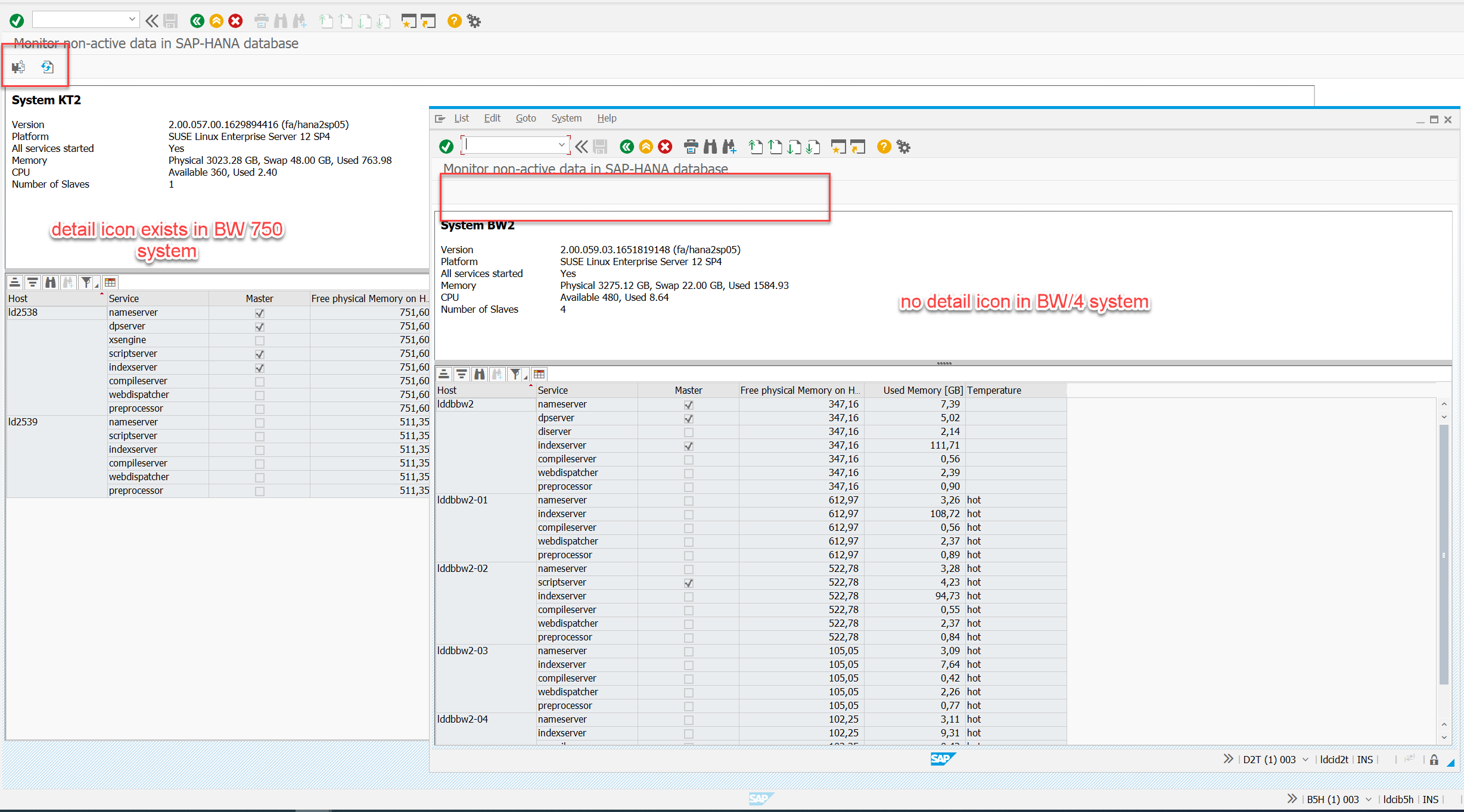Open the System menu
This screenshot has height=812, width=1464.
[567, 118]
